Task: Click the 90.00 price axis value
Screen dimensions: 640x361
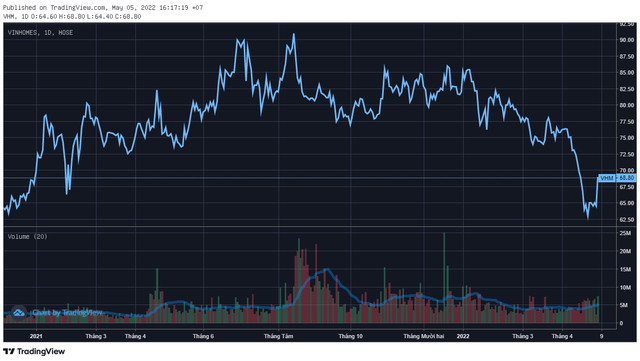Action: click(x=627, y=40)
